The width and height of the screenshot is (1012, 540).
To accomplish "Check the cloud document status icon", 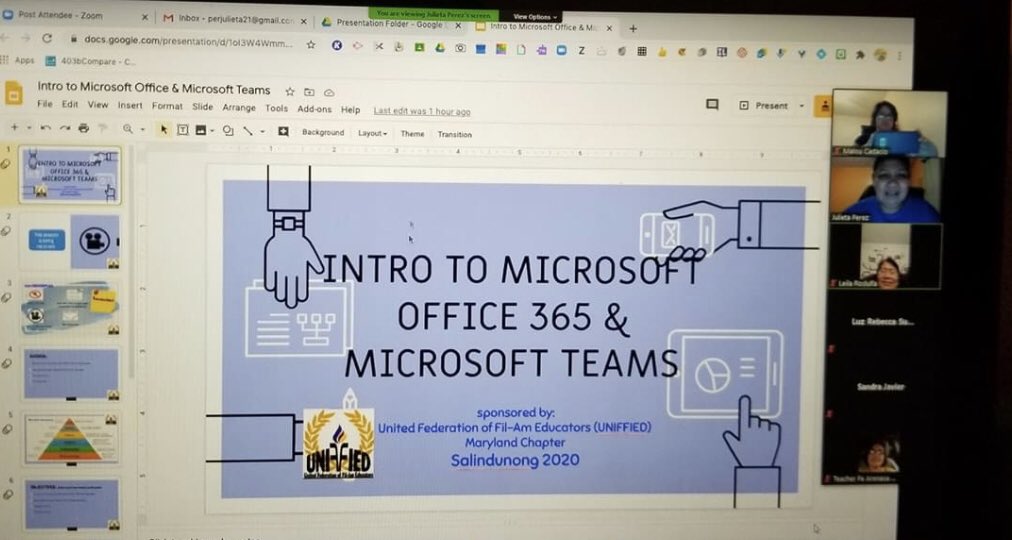I will (x=329, y=92).
